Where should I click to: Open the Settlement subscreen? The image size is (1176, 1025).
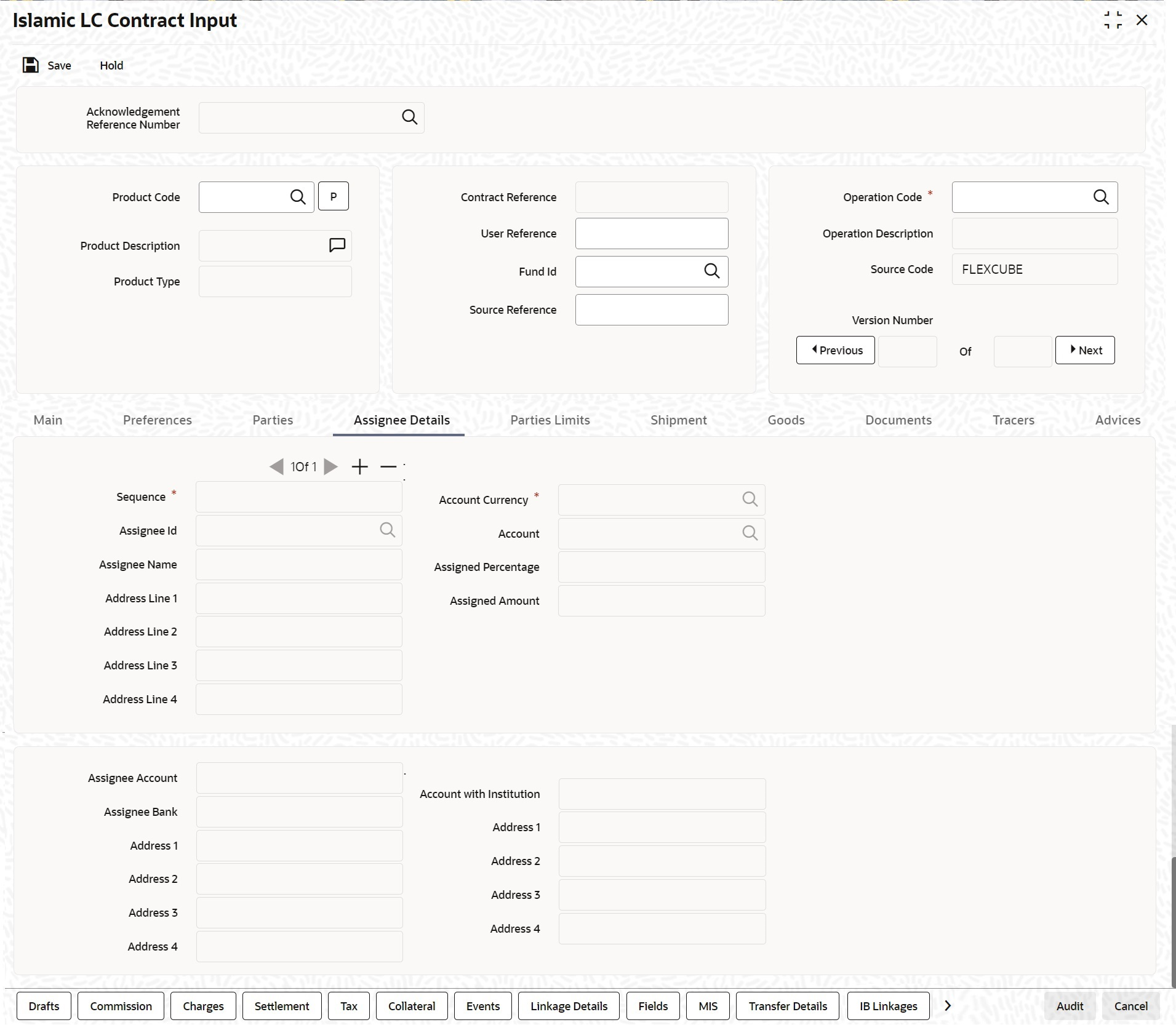(282, 1006)
